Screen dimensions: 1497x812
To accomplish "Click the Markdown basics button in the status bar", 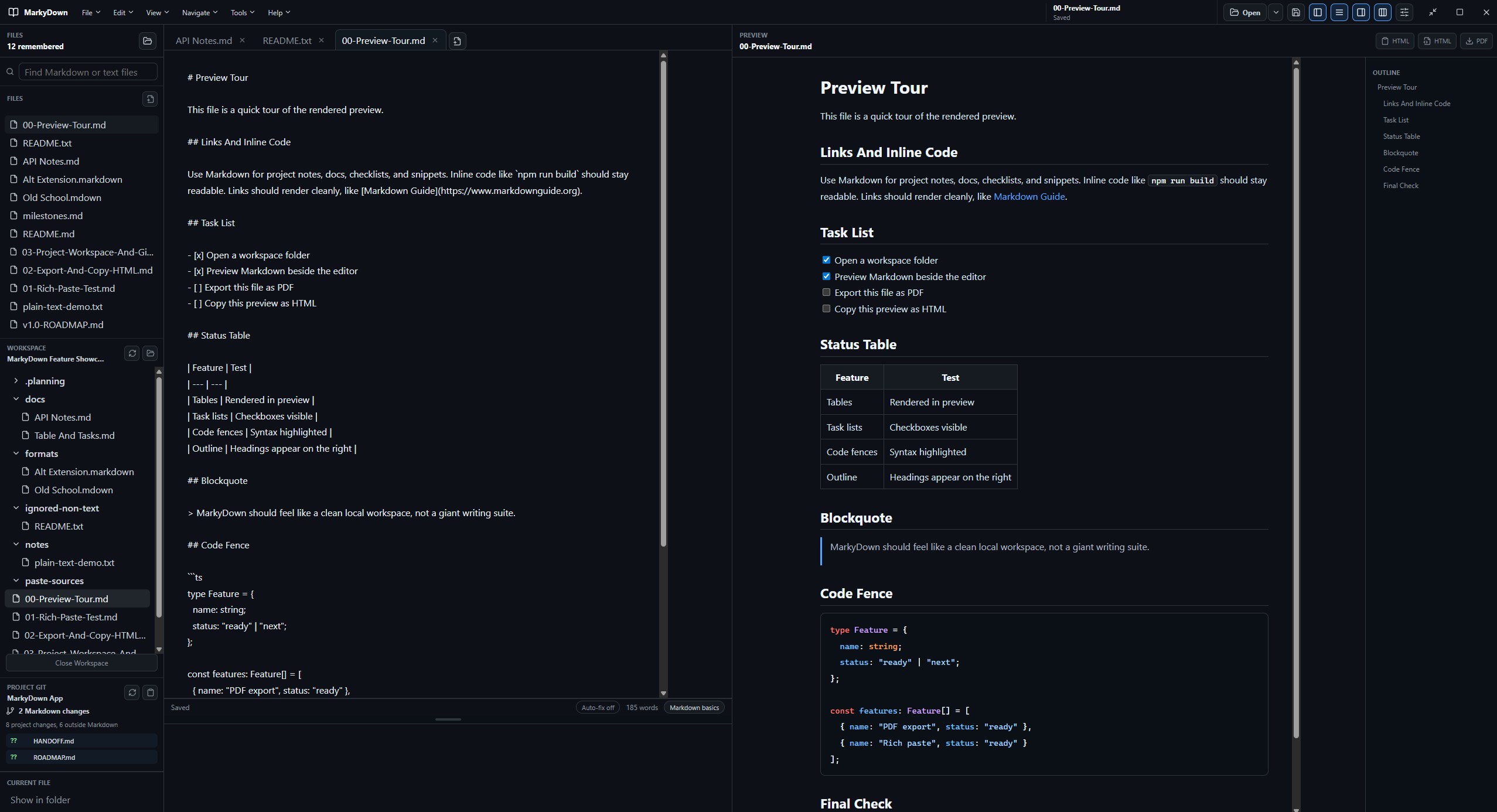I will tap(694, 708).
